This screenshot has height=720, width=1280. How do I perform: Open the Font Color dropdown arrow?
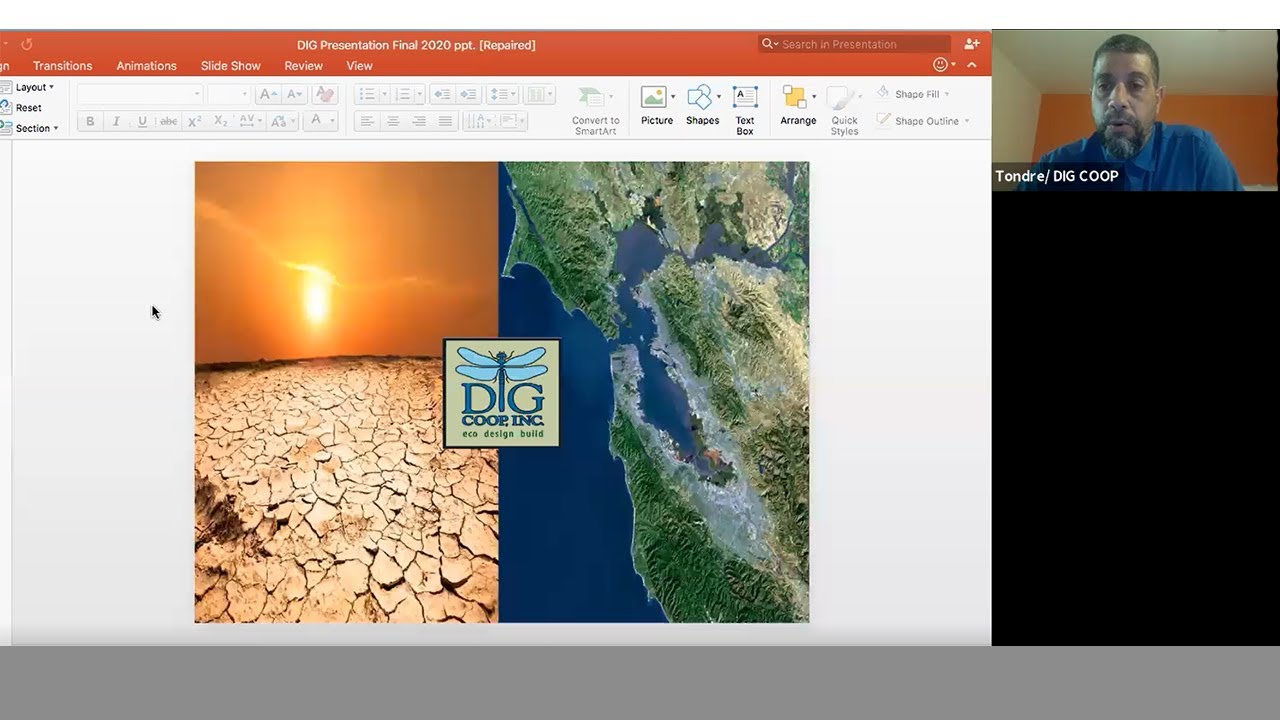[332, 121]
